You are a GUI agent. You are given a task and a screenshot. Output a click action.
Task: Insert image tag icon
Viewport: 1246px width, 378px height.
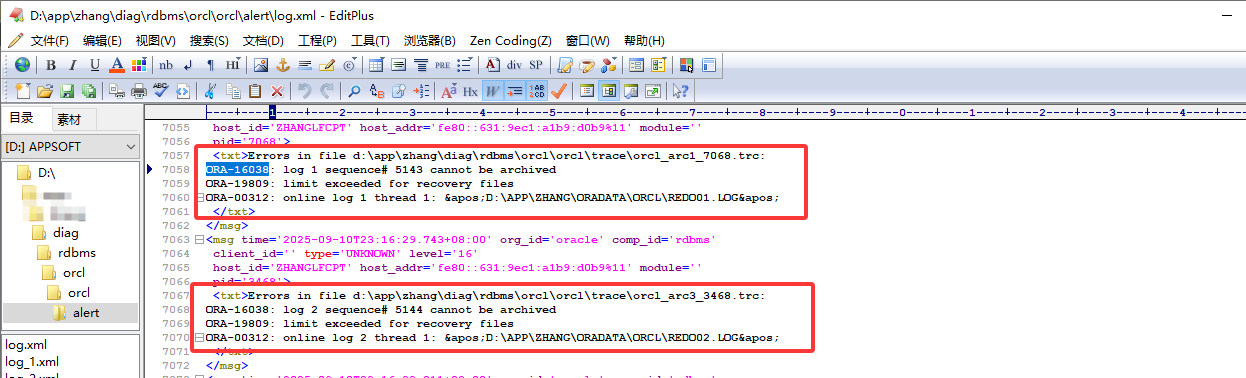pos(260,65)
